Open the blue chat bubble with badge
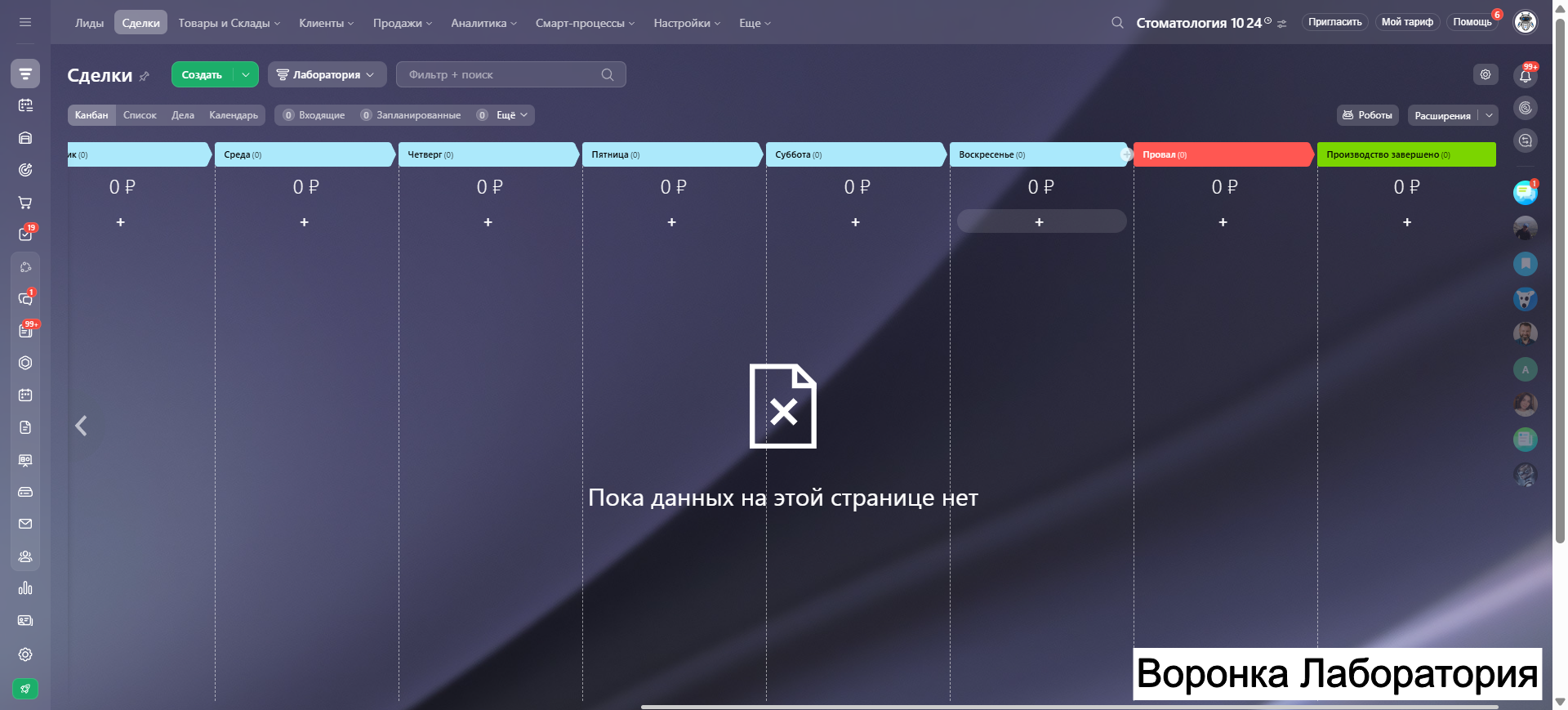The height and width of the screenshot is (710, 1568). point(1525,193)
